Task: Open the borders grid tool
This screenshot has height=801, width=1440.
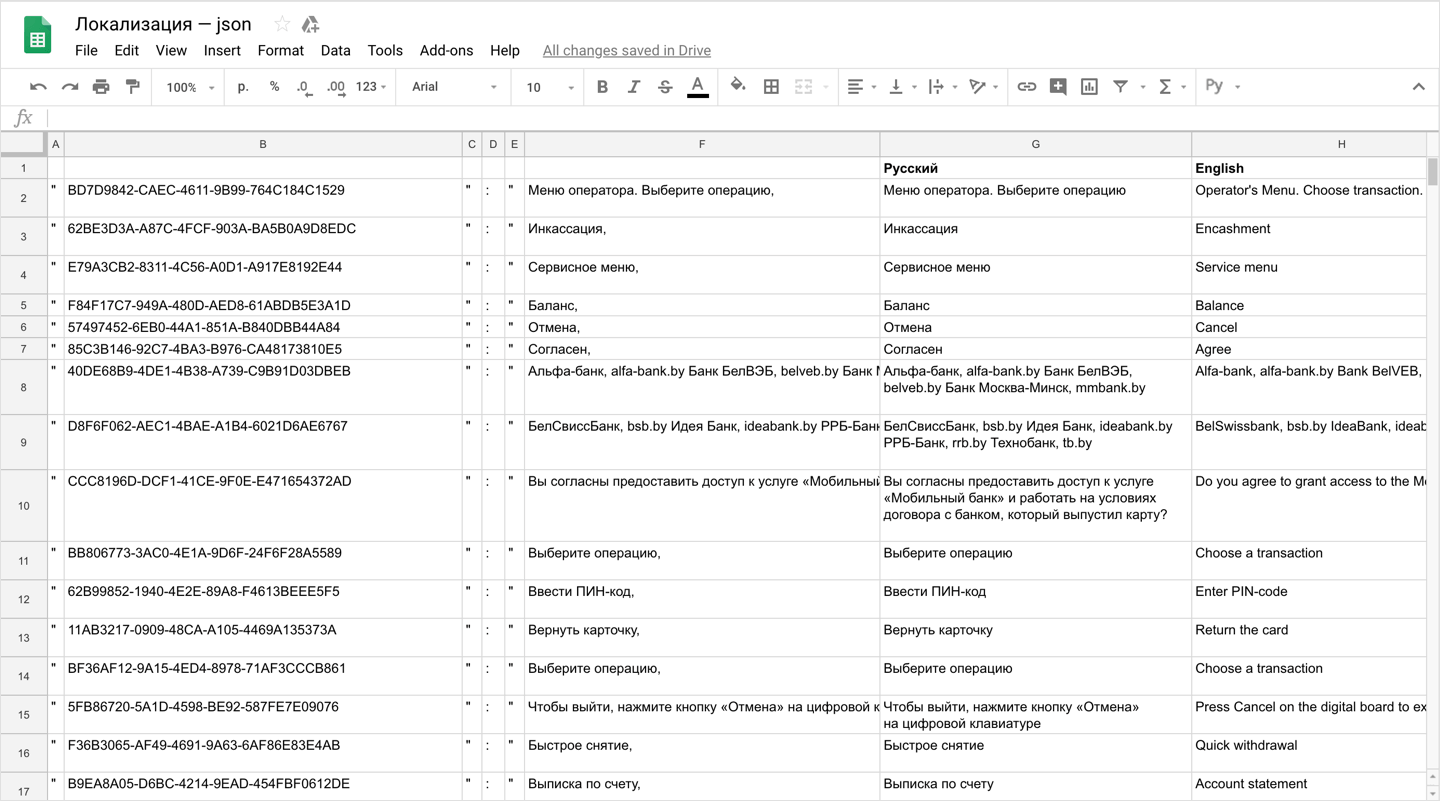Action: 771,87
